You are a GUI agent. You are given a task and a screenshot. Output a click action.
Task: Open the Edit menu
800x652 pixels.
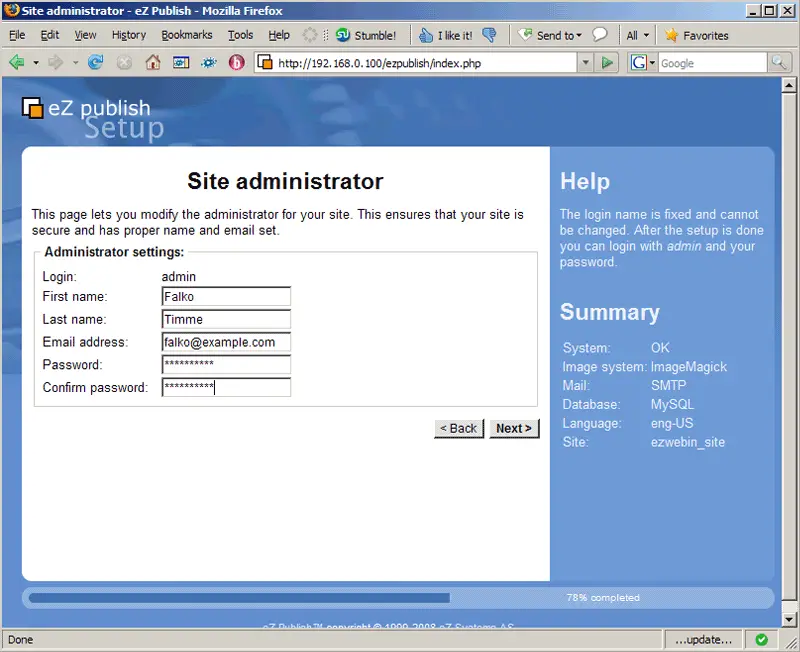coord(49,35)
